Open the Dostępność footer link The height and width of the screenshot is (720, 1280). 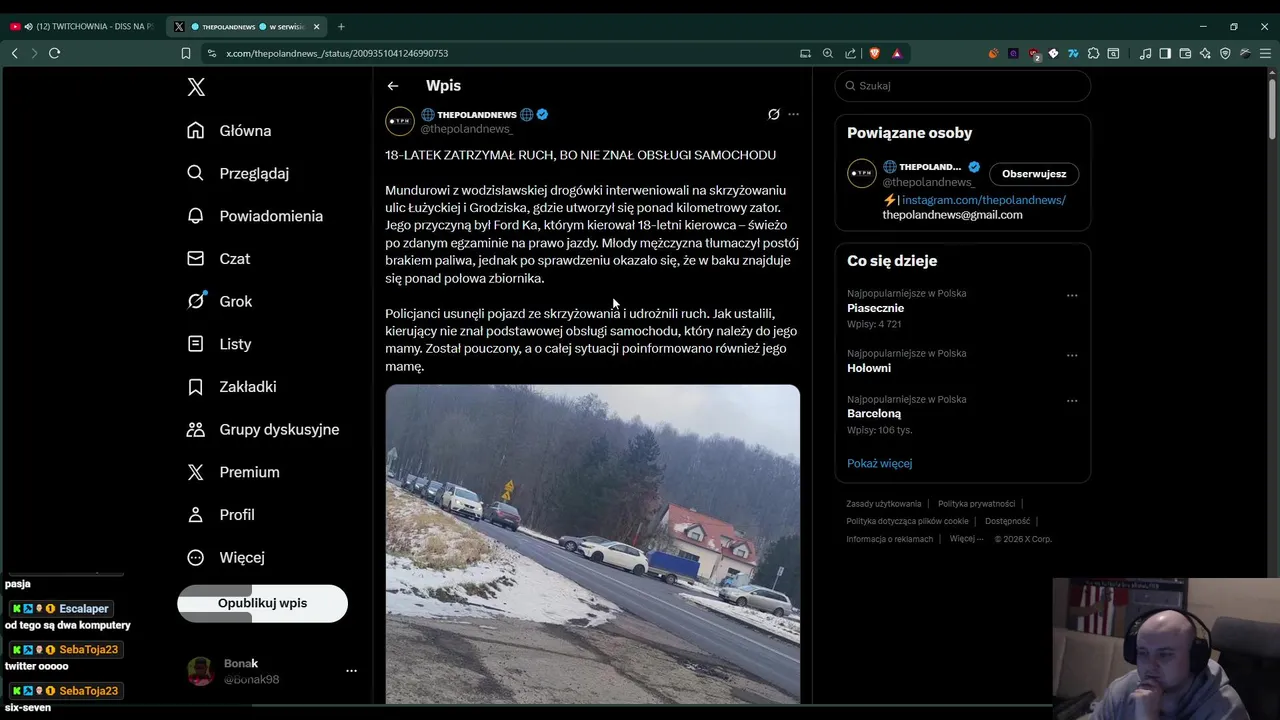coord(1007,521)
